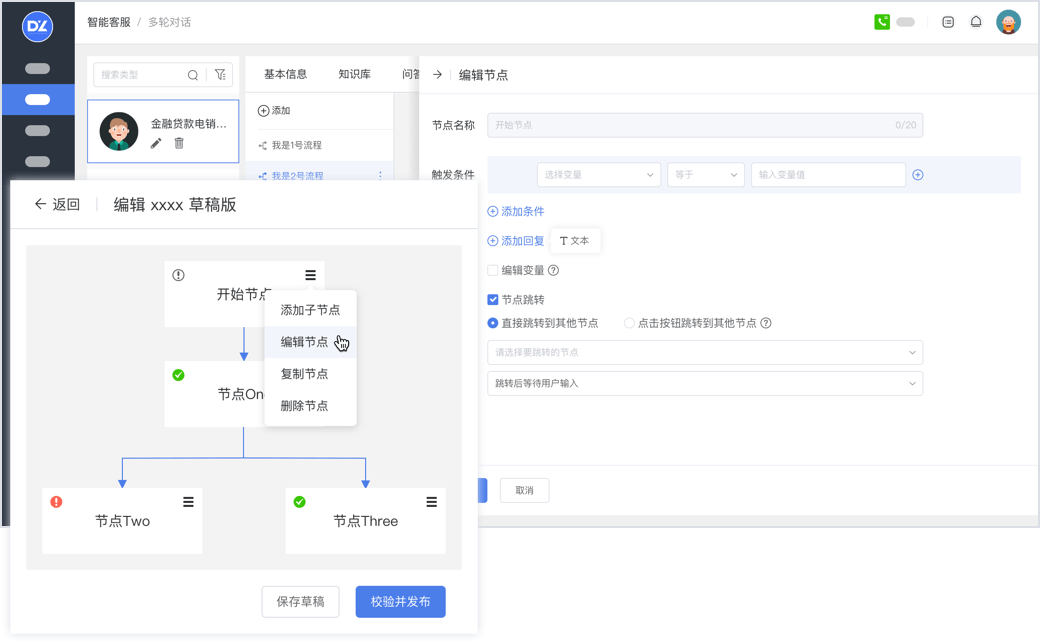Click the 保存草稿 button
Image resolution: width=1040 pixels, height=644 pixels.
pos(300,601)
